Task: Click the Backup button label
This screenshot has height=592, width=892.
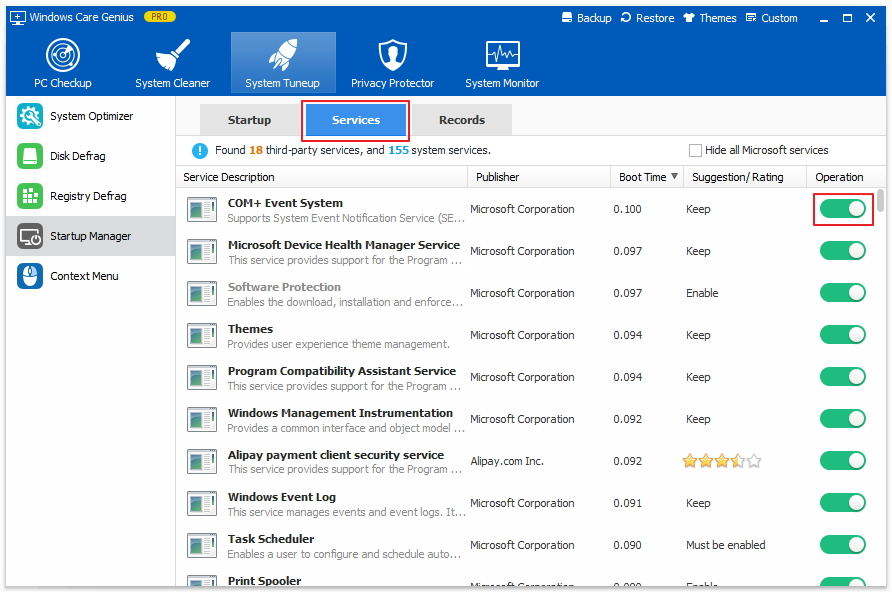Action: coord(594,18)
